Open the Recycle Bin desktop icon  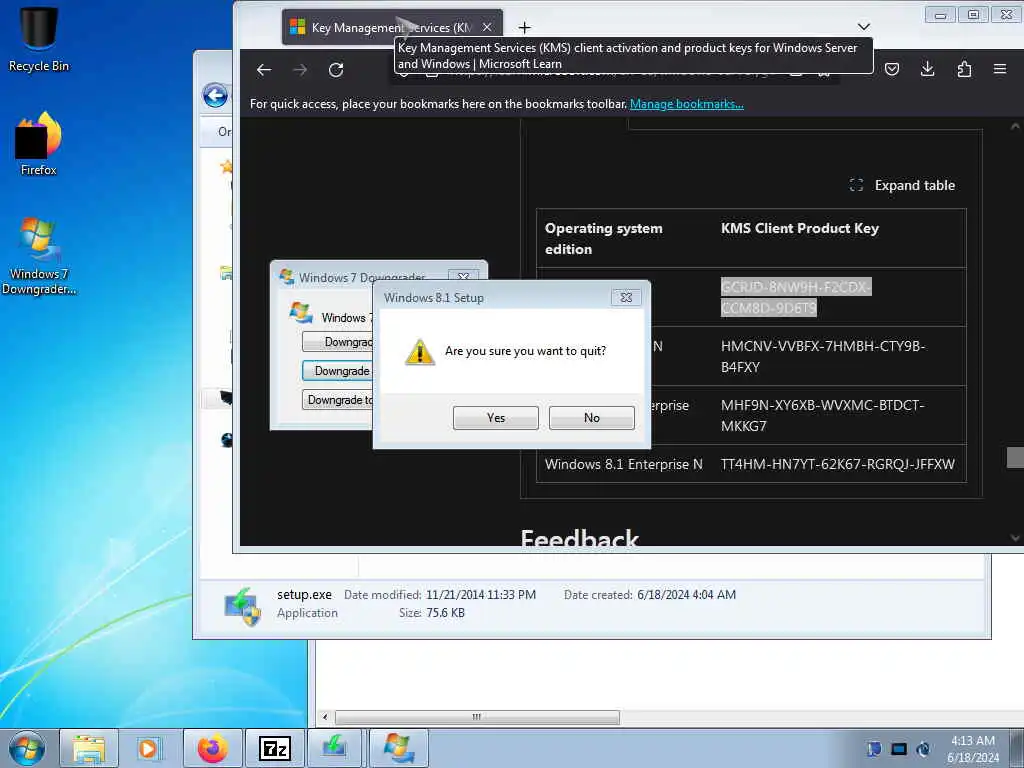39,38
